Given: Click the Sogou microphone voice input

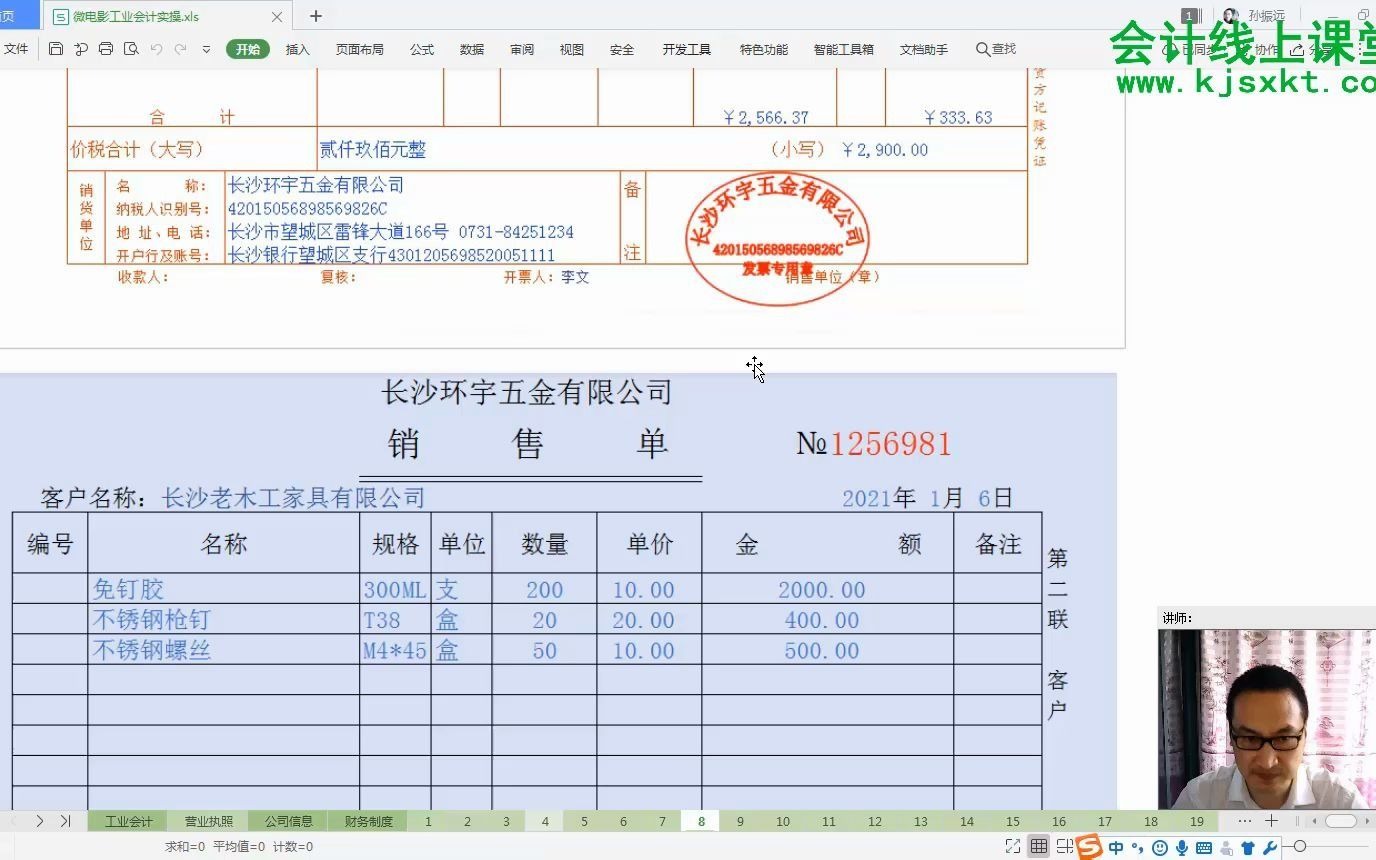Looking at the screenshot, I should [1182, 848].
